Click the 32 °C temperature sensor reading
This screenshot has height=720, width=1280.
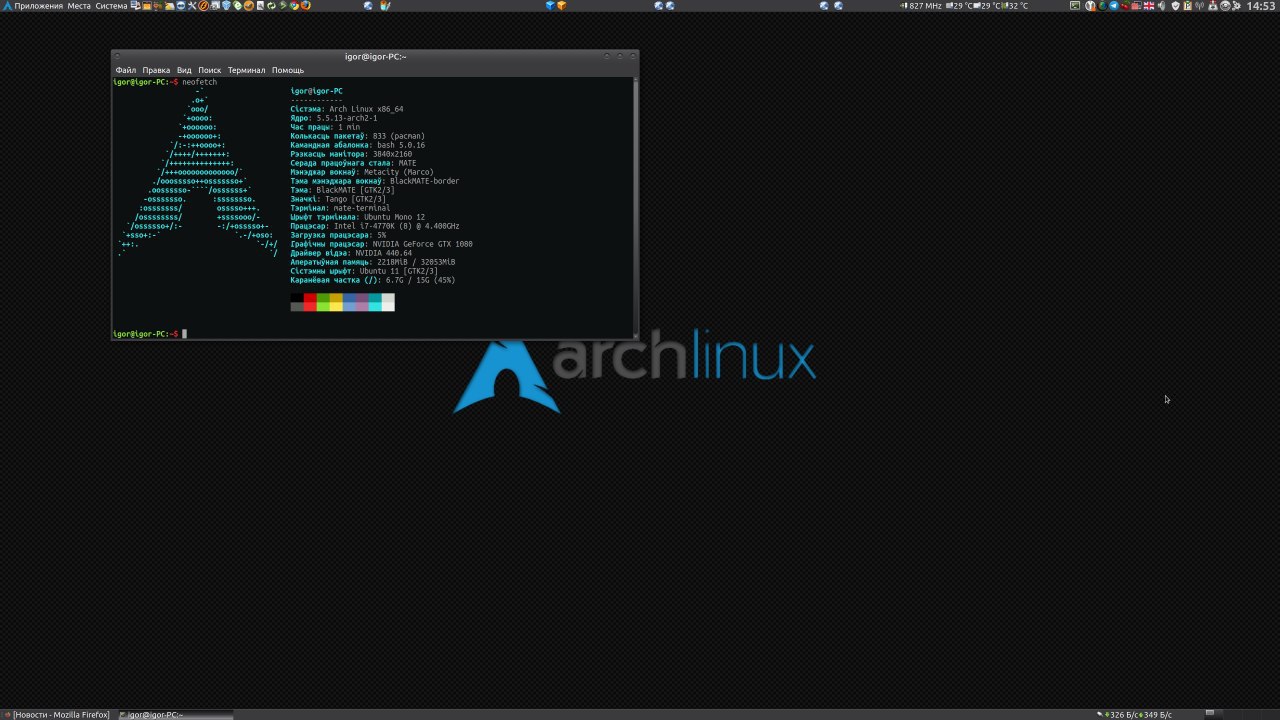click(1013, 6)
